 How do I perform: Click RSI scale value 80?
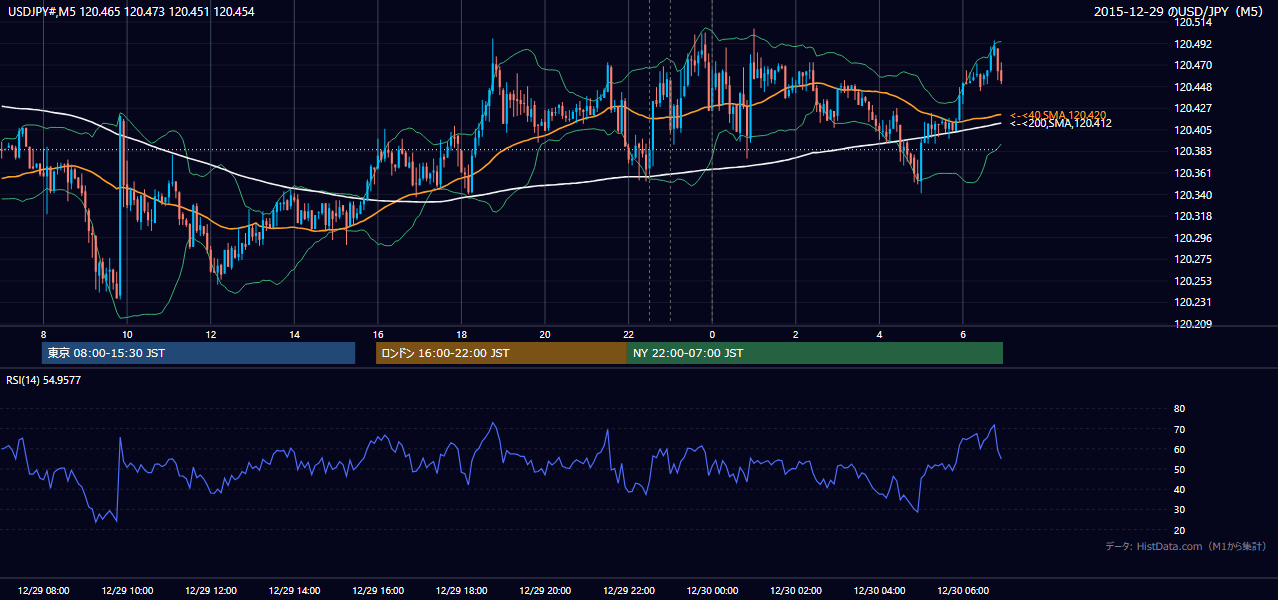pos(1180,409)
